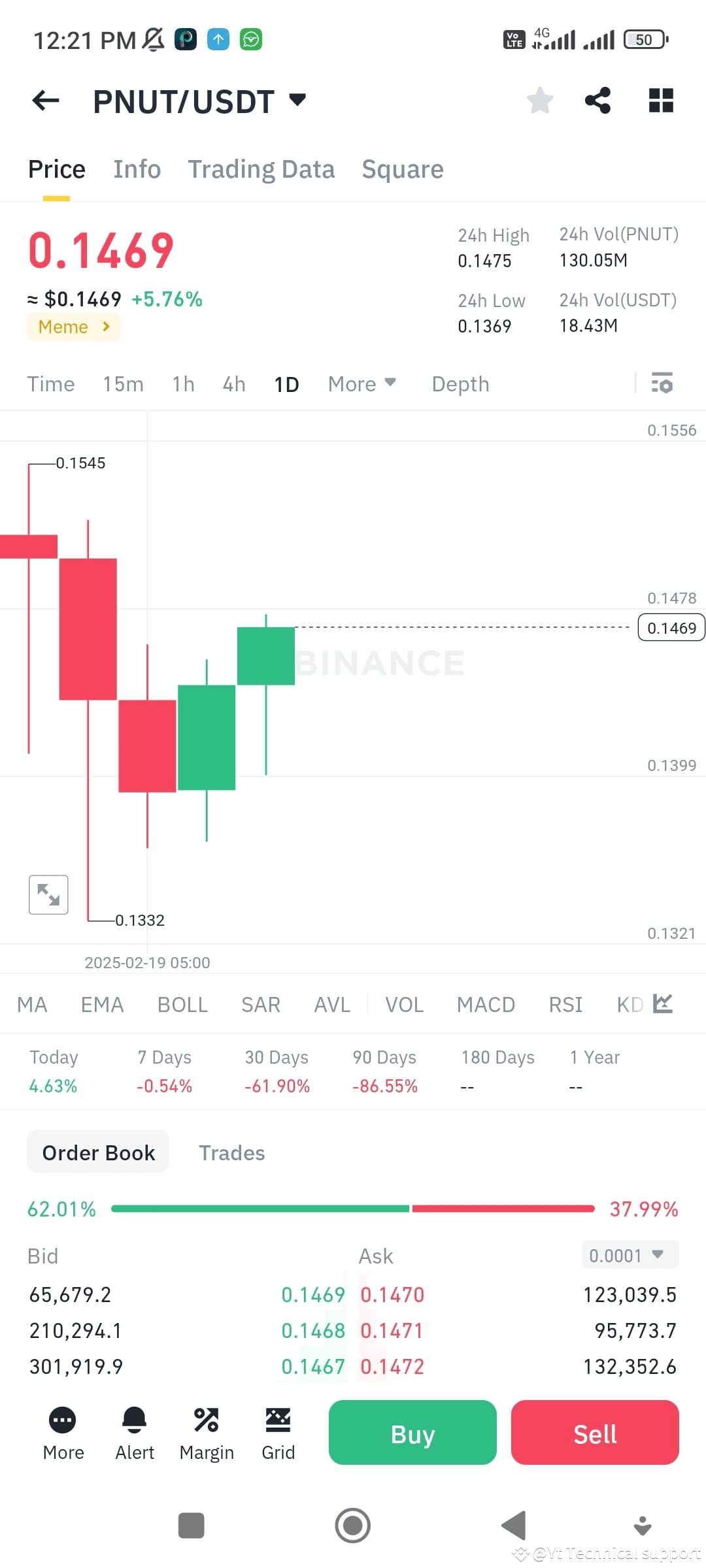
Task: Open the More timeframes dropdown
Action: tap(362, 384)
